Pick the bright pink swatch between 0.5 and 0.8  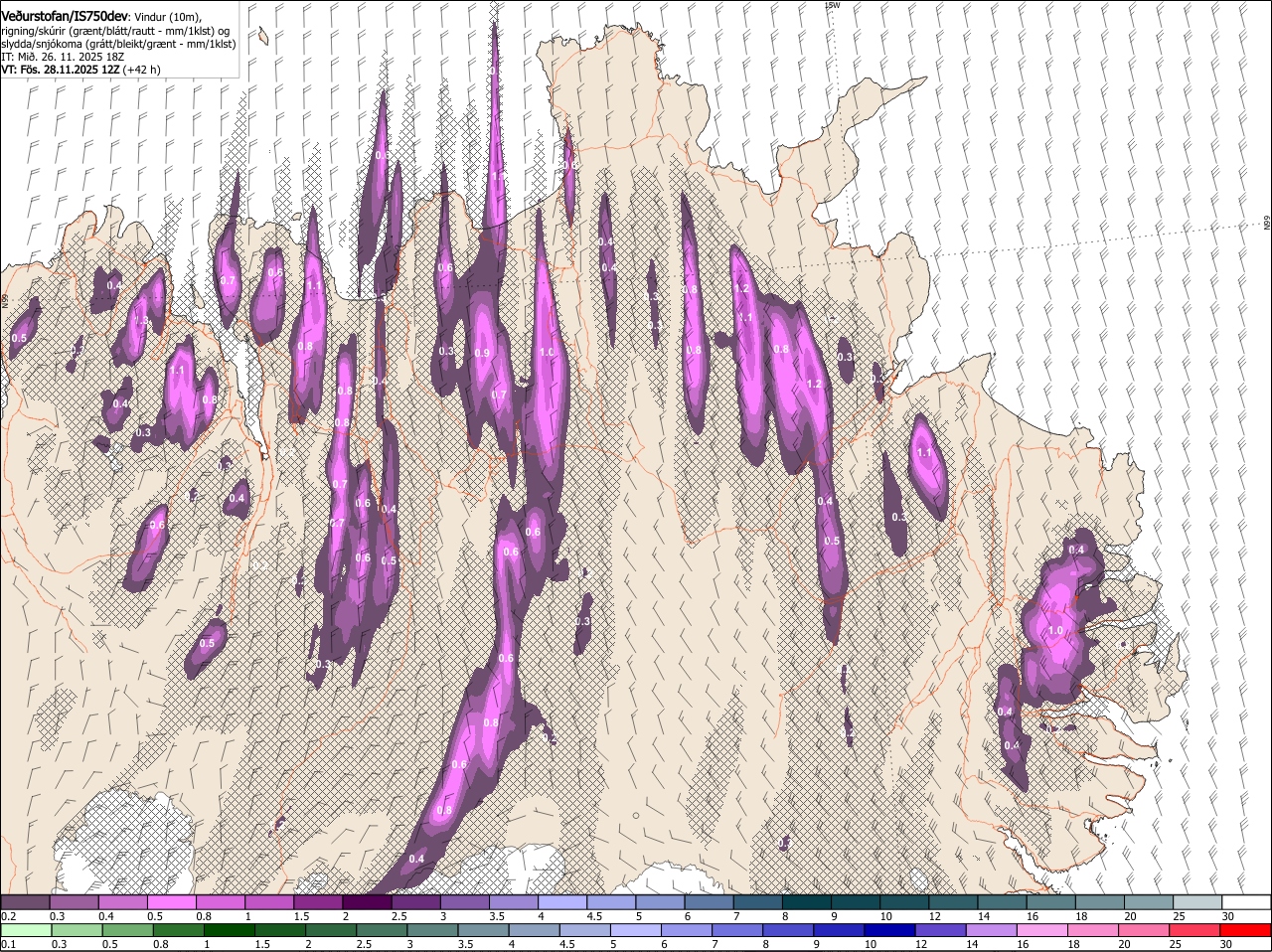[171, 902]
